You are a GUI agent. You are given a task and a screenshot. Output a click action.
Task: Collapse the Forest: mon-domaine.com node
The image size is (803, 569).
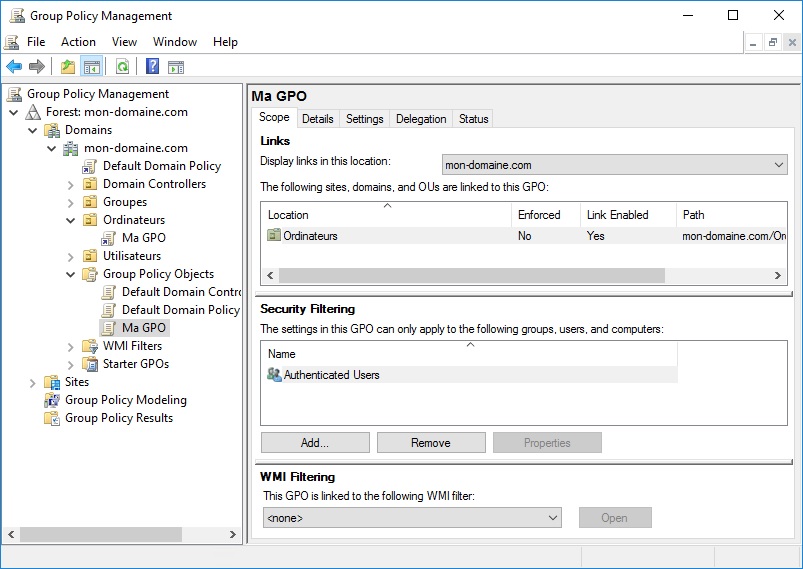tap(14, 112)
